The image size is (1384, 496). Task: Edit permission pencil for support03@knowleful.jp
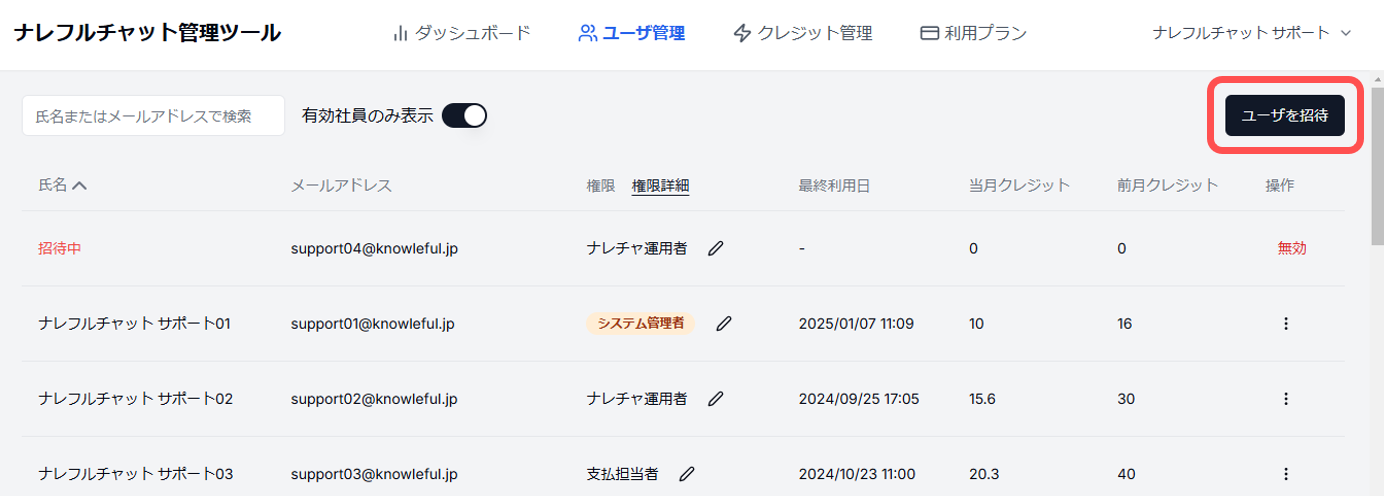(687, 474)
